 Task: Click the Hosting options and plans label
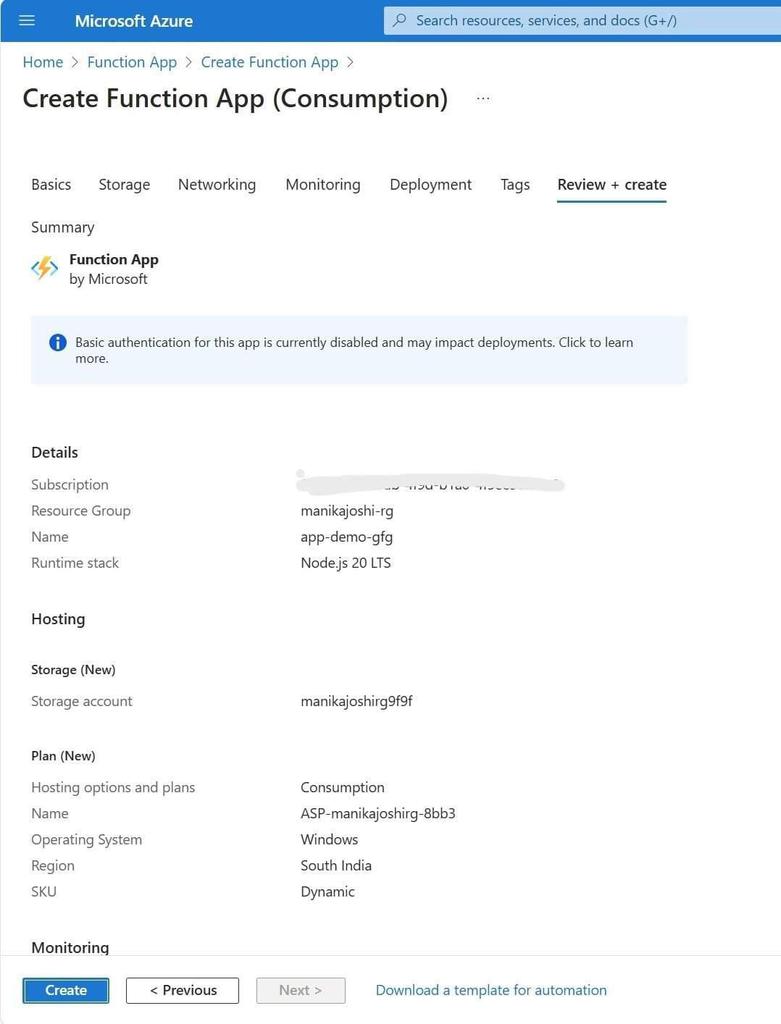pyautogui.click(x=113, y=788)
